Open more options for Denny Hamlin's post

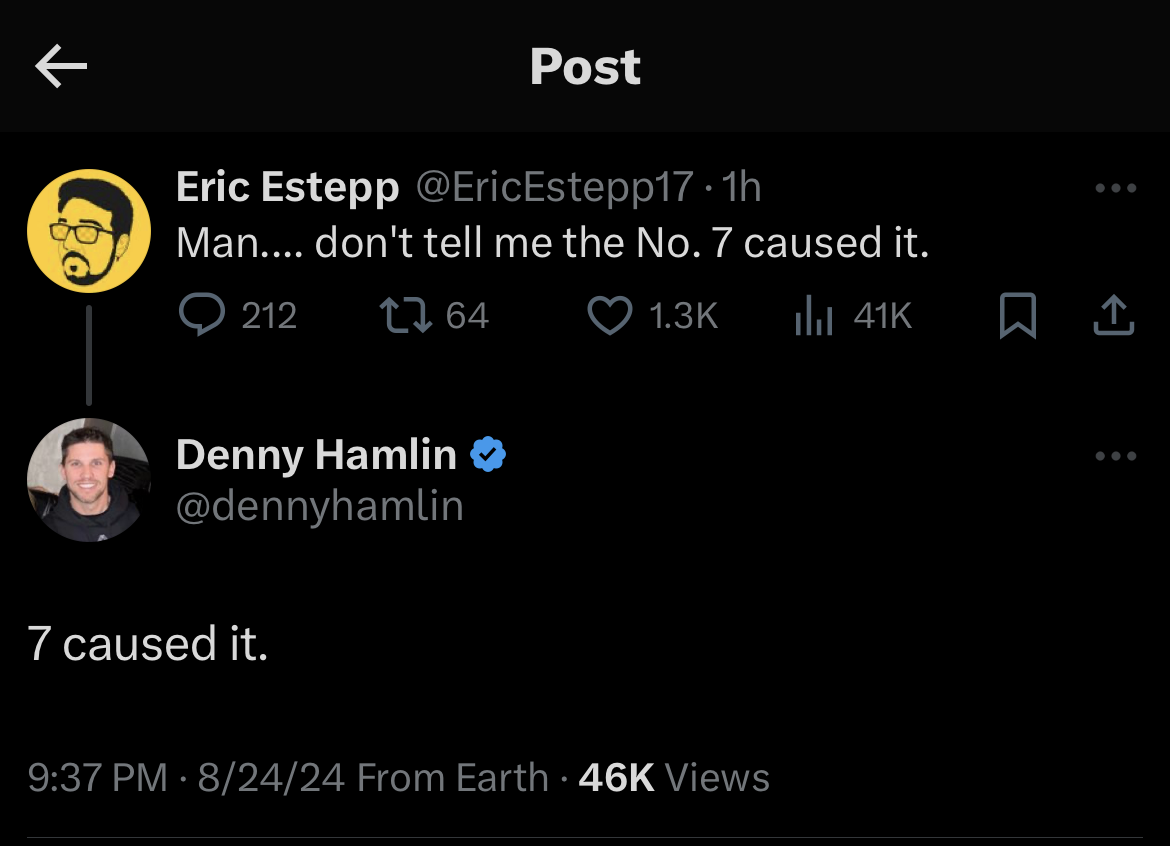point(1115,456)
